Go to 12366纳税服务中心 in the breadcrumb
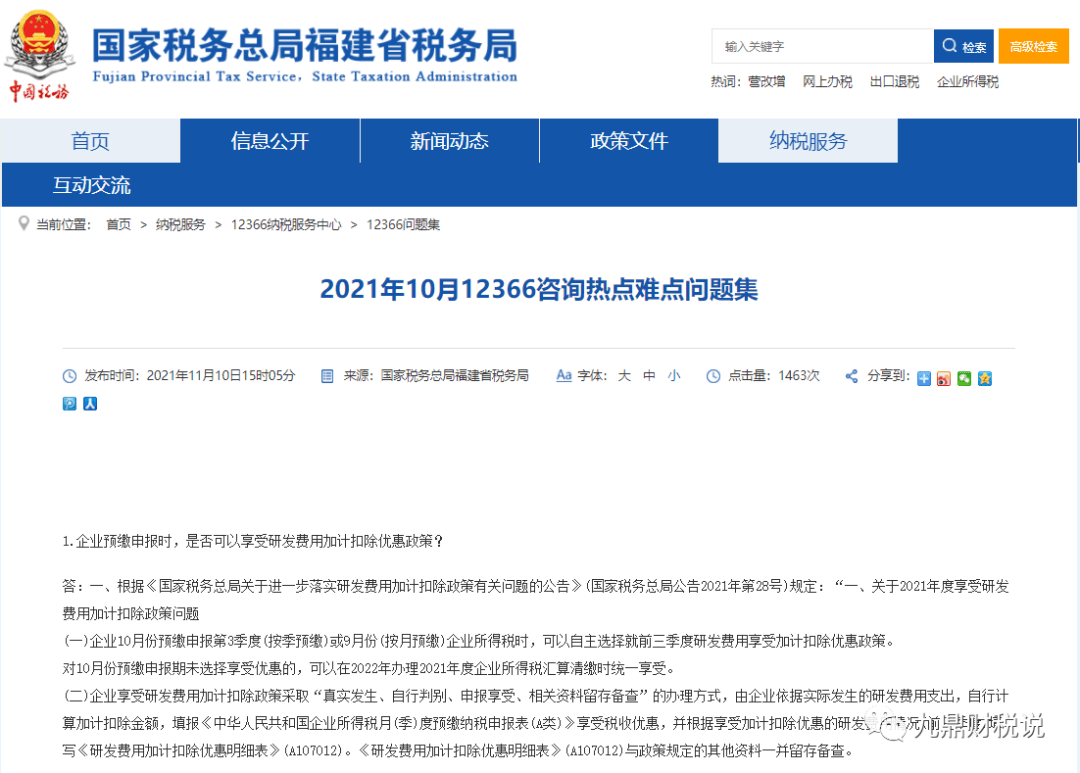1080x773 pixels. point(286,225)
